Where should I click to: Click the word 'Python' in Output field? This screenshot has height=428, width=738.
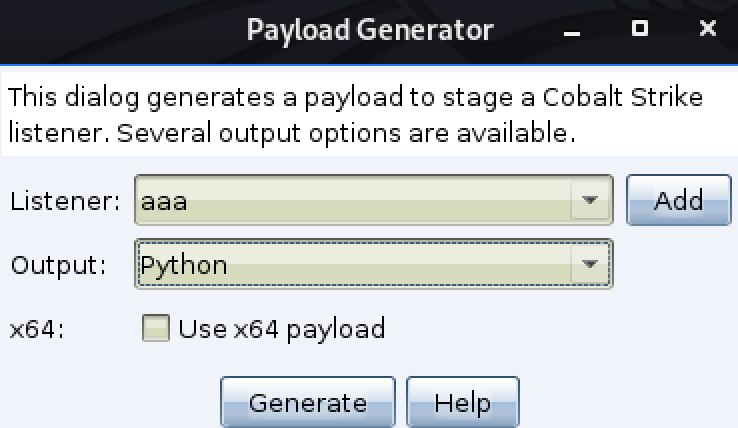pos(184,266)
